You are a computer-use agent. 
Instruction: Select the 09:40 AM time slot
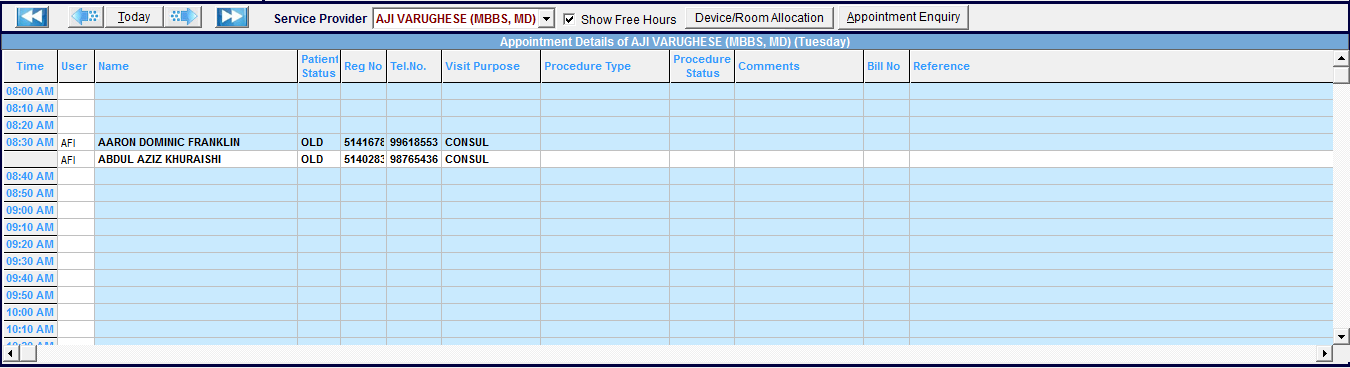pos(30,278)
